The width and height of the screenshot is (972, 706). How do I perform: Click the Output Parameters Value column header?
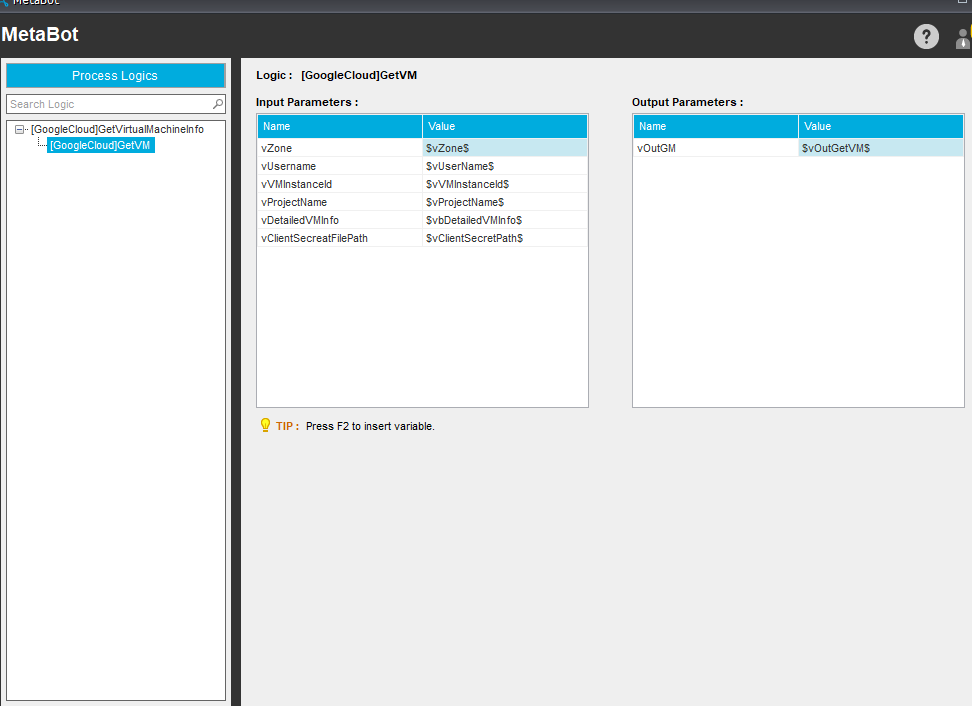click(x=881, y=126)
